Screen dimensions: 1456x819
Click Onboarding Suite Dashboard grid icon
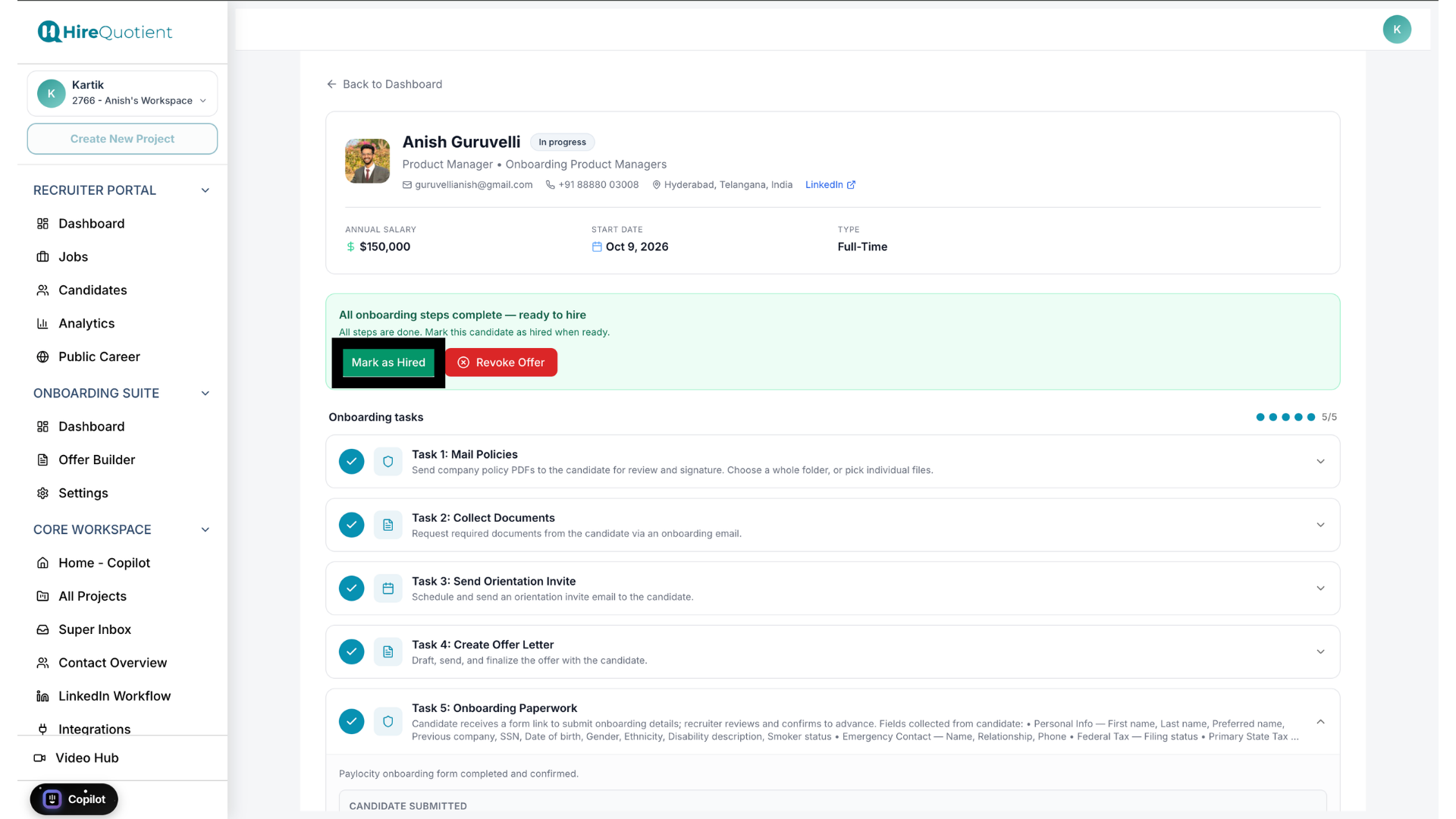pos(42,427)
